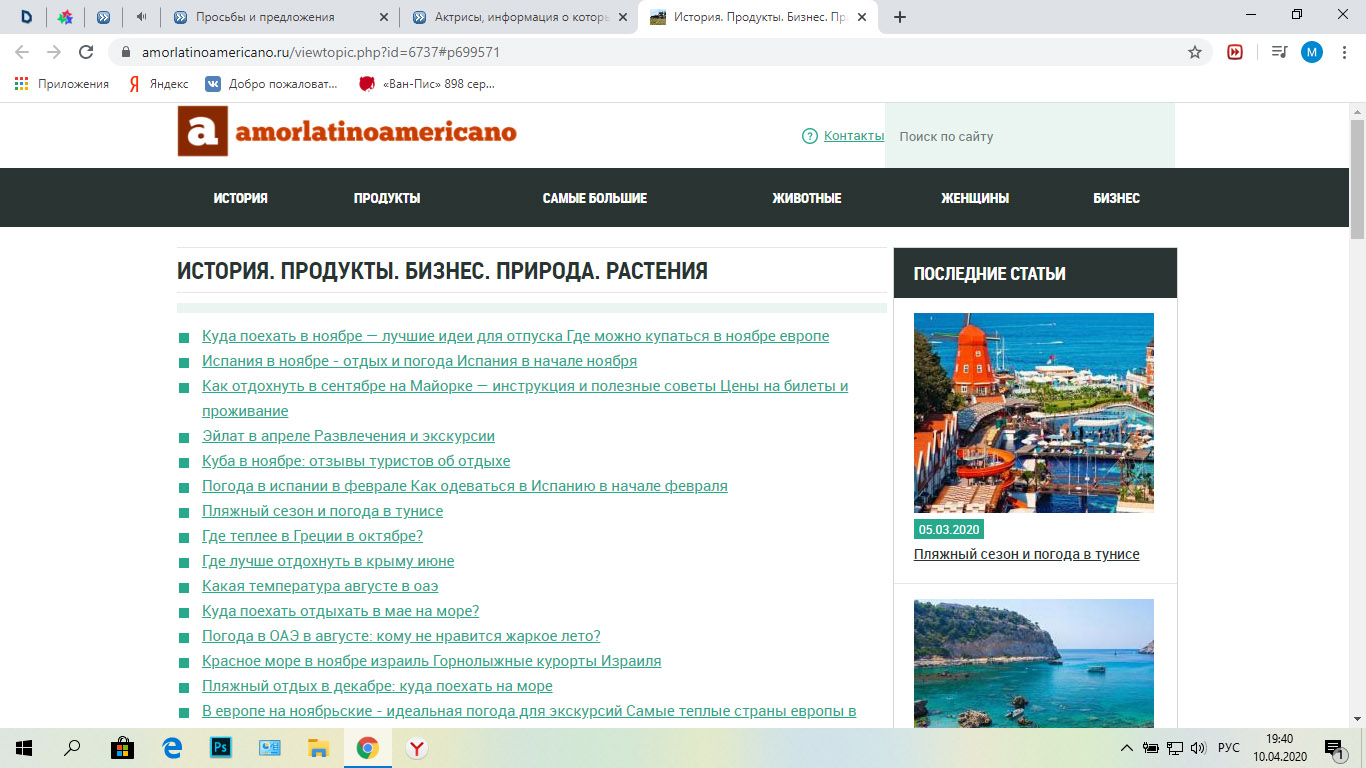Click the page vertical scrollbar thumb

click(x=1357, y=178)
